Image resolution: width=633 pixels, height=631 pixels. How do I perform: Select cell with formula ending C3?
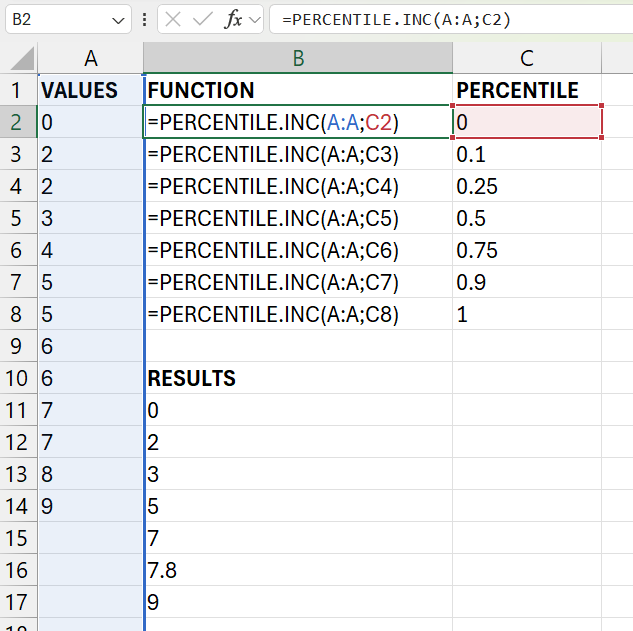click(x=298, y=154)
